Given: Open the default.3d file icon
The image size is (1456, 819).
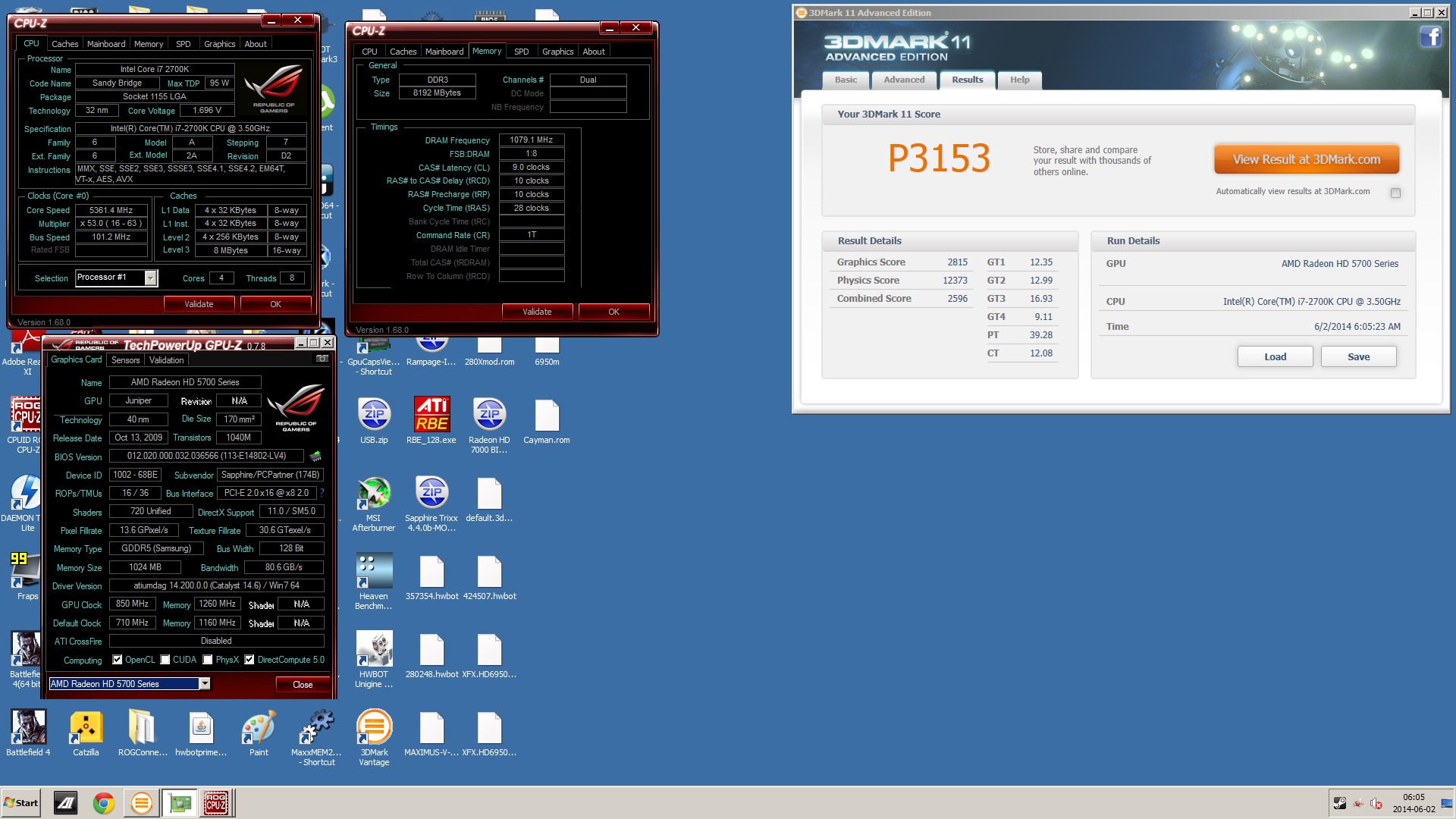Looking at the screenshot, I should [489, 499].
